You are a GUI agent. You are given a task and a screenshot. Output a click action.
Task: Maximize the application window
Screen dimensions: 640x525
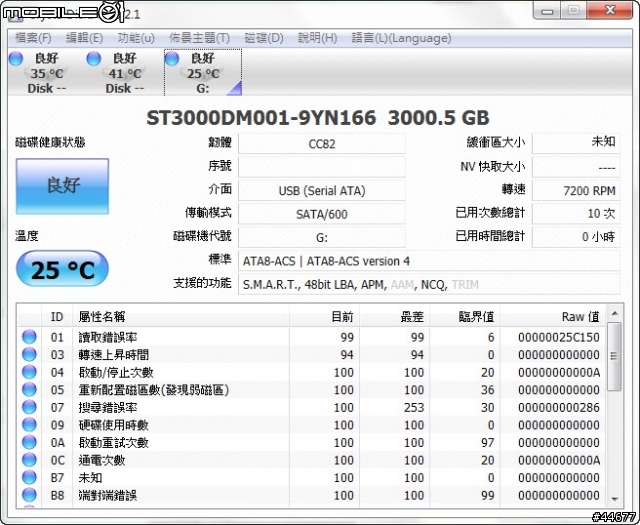(x=573, y=11)
